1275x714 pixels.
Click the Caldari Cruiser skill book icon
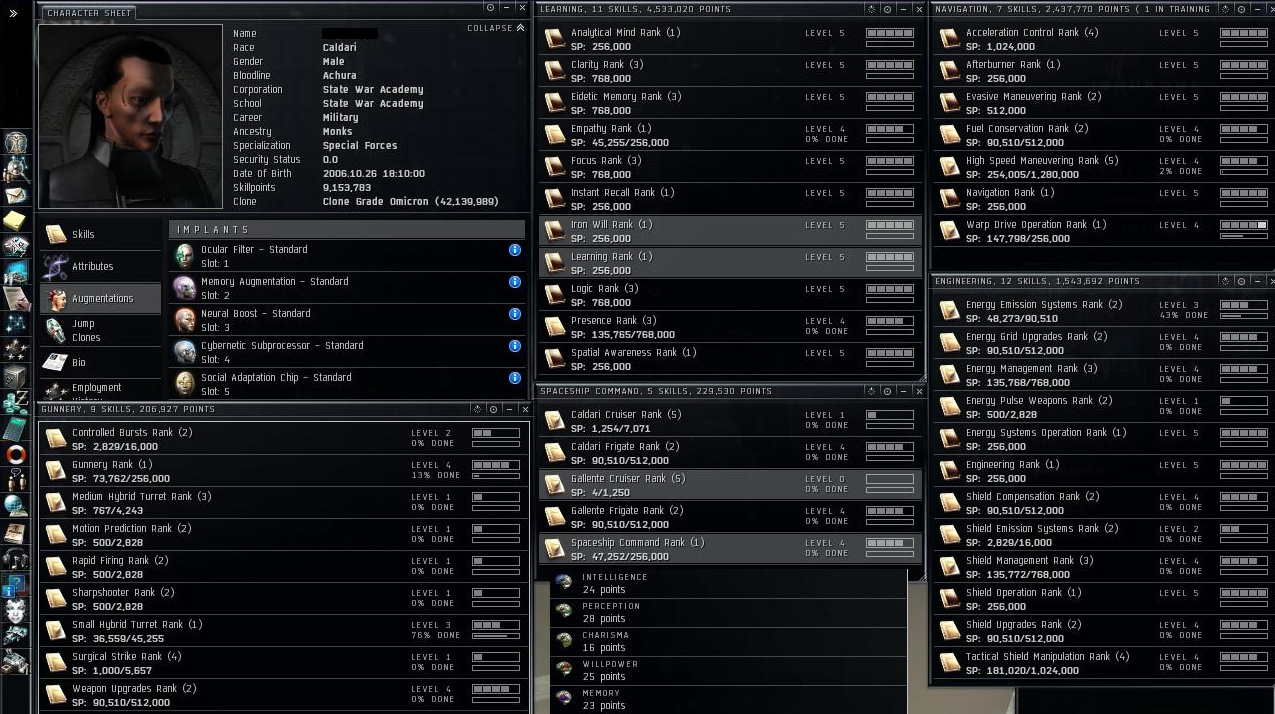554,421
